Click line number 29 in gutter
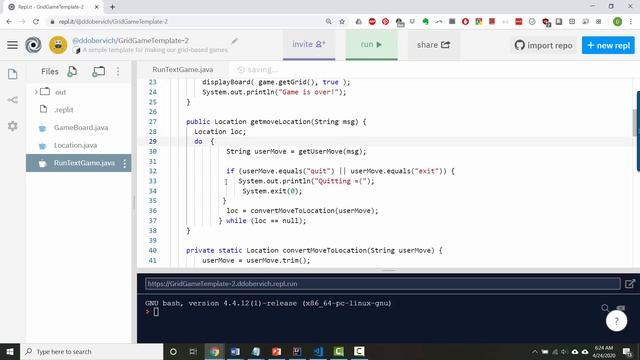Viewport: 640px width, 360px height. (x=152, y=141)
